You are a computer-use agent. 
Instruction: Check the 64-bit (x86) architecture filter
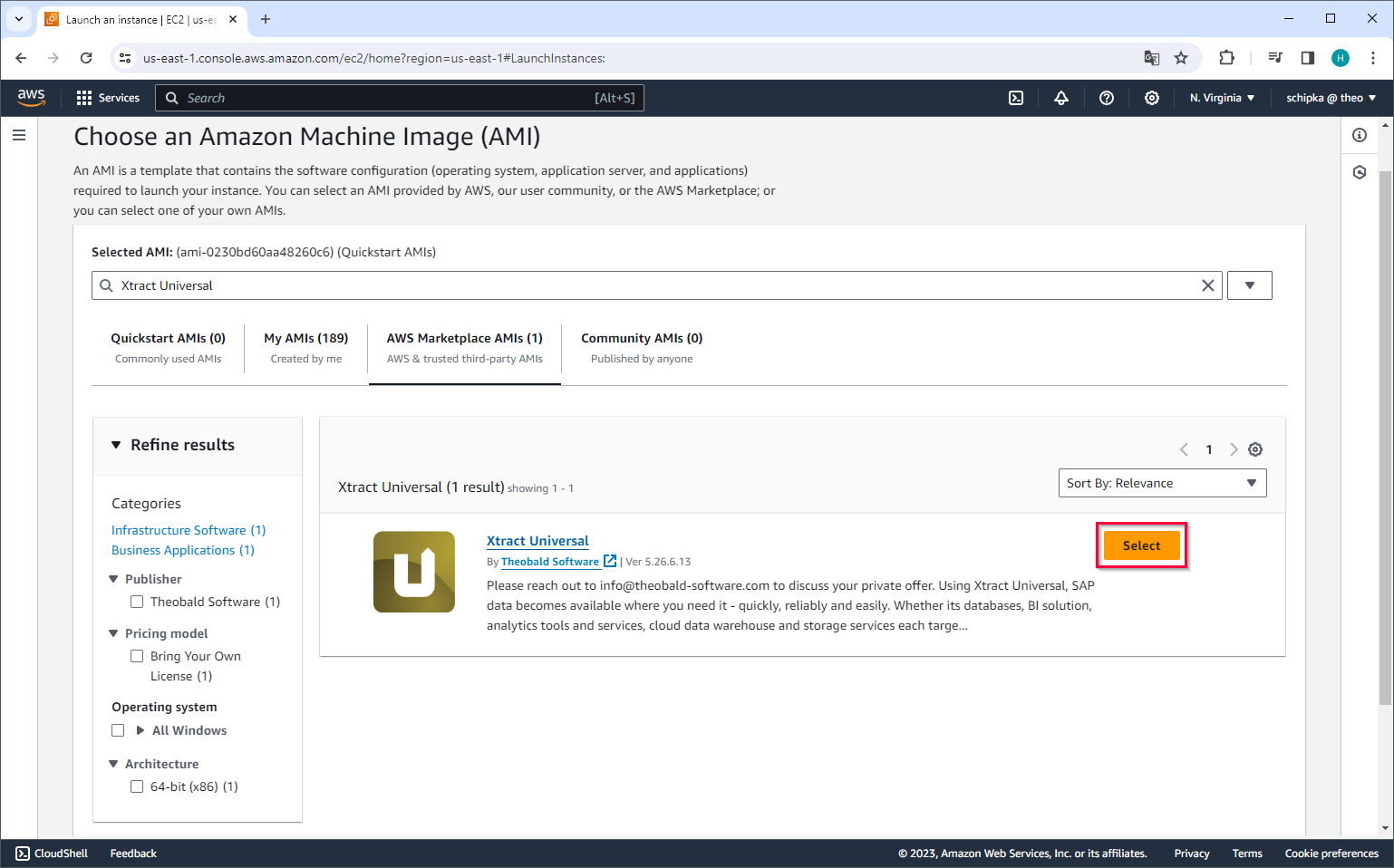(137, 786)
